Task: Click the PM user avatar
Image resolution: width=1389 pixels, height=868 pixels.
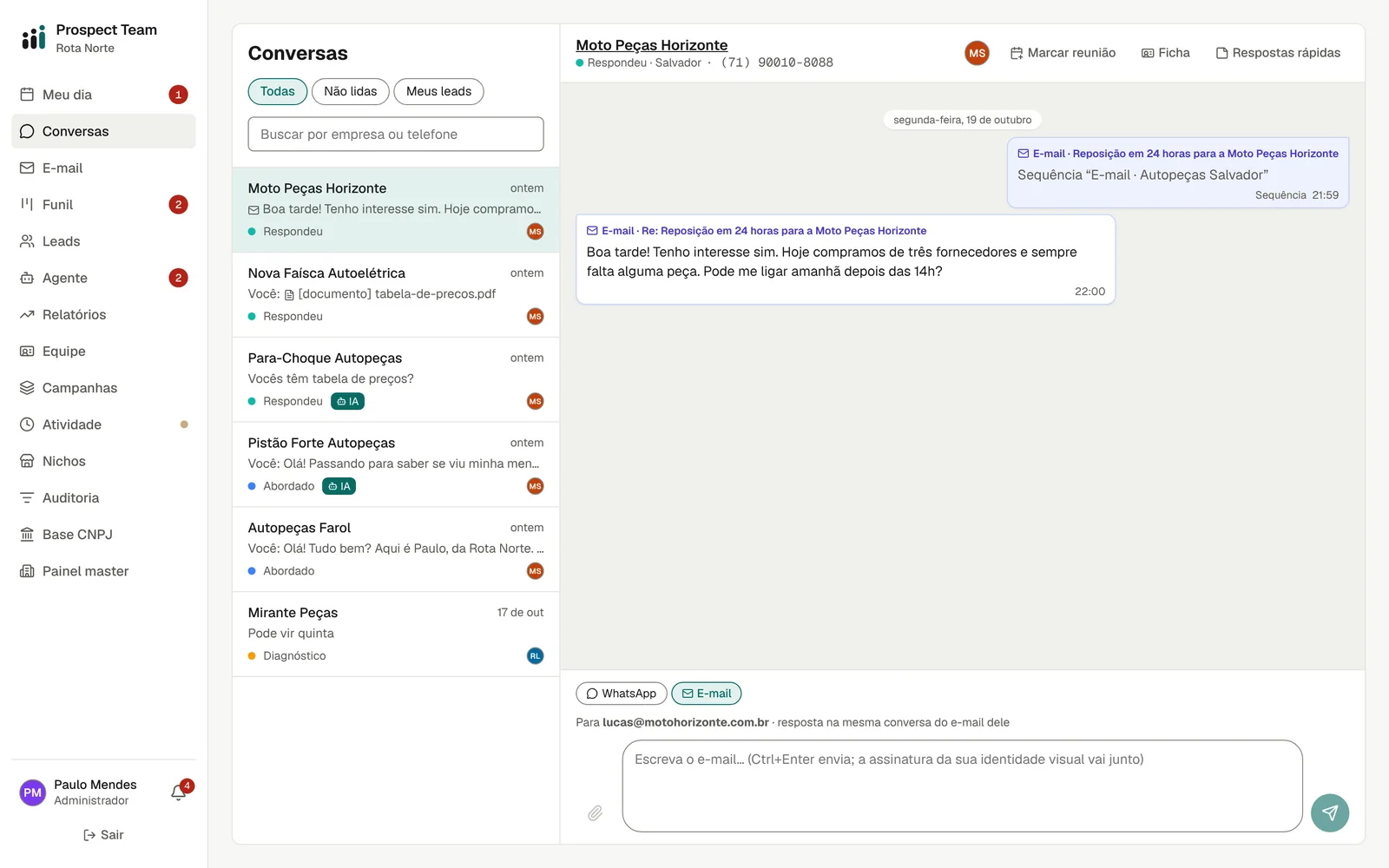Action: (x=33, y=792)
